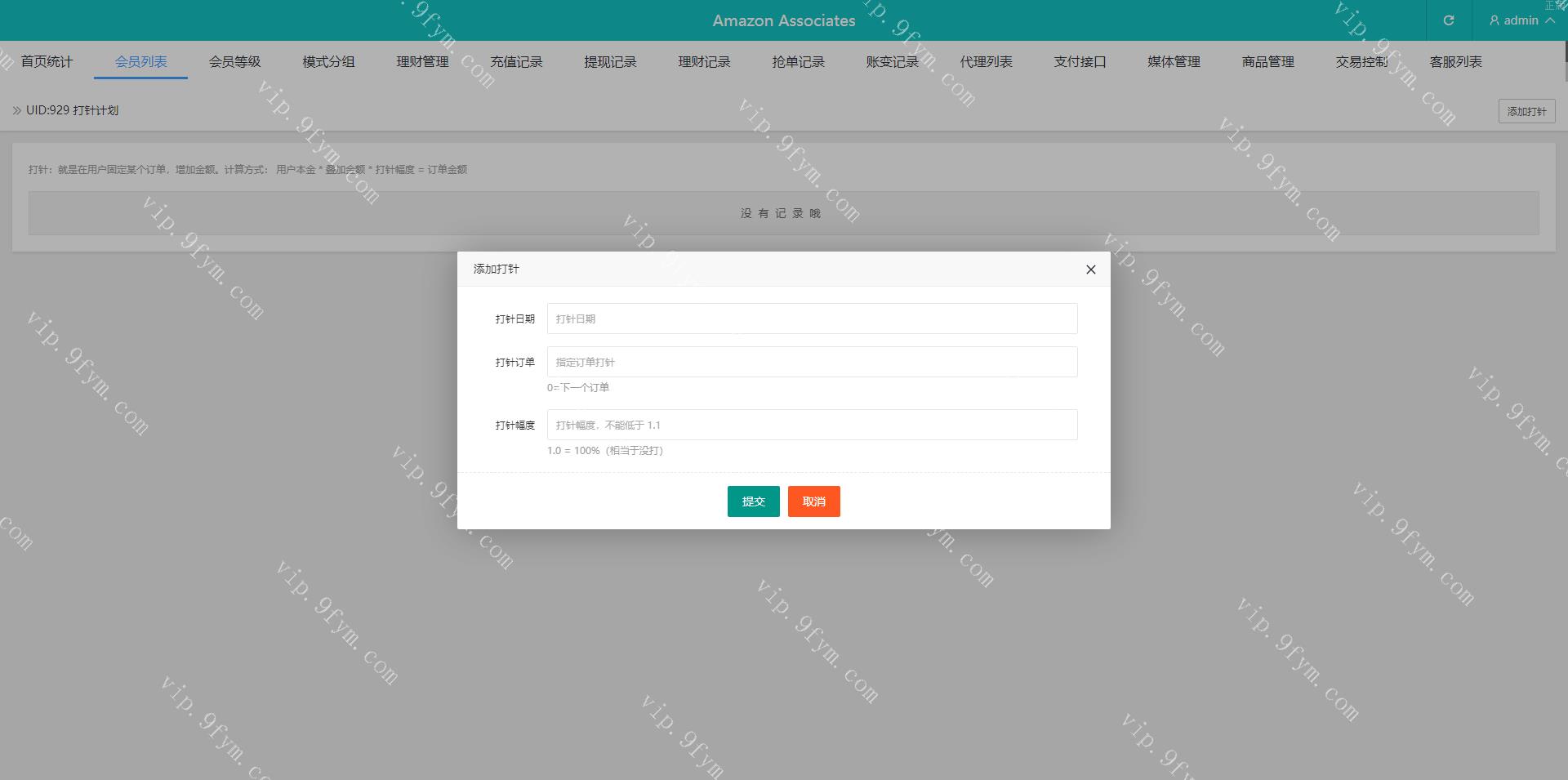
Task: Open the admin user dropdown menu
Action: (x=1521, y=20)
